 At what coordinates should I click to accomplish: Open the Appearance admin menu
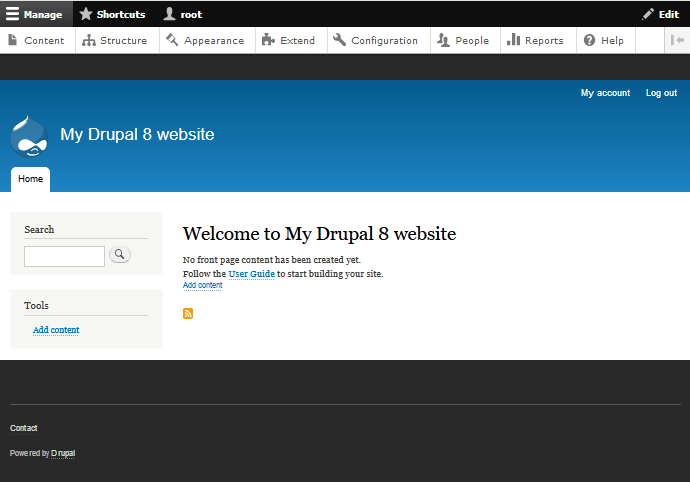[x=207, y=40]
